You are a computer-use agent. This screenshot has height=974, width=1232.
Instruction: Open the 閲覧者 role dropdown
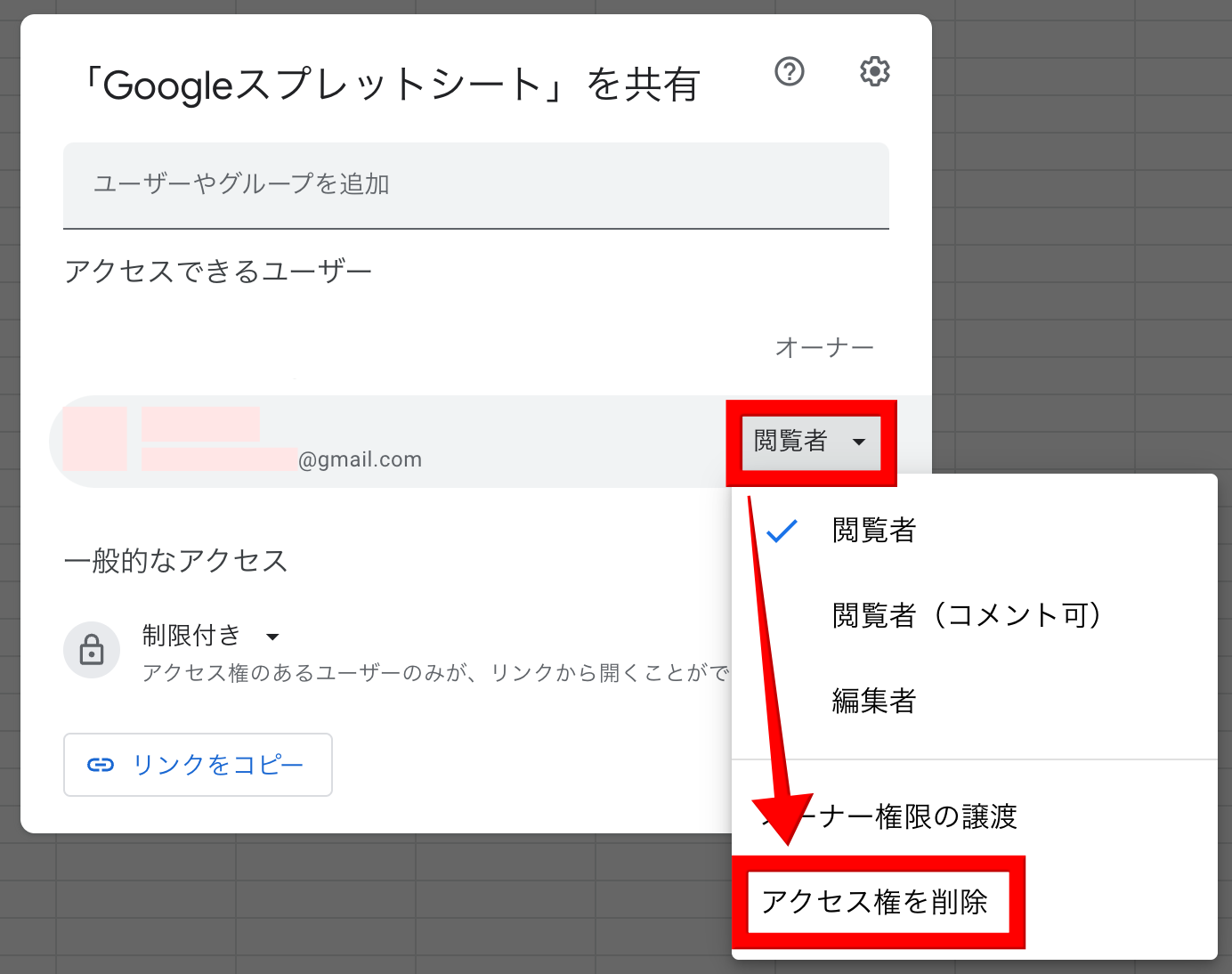811,442
